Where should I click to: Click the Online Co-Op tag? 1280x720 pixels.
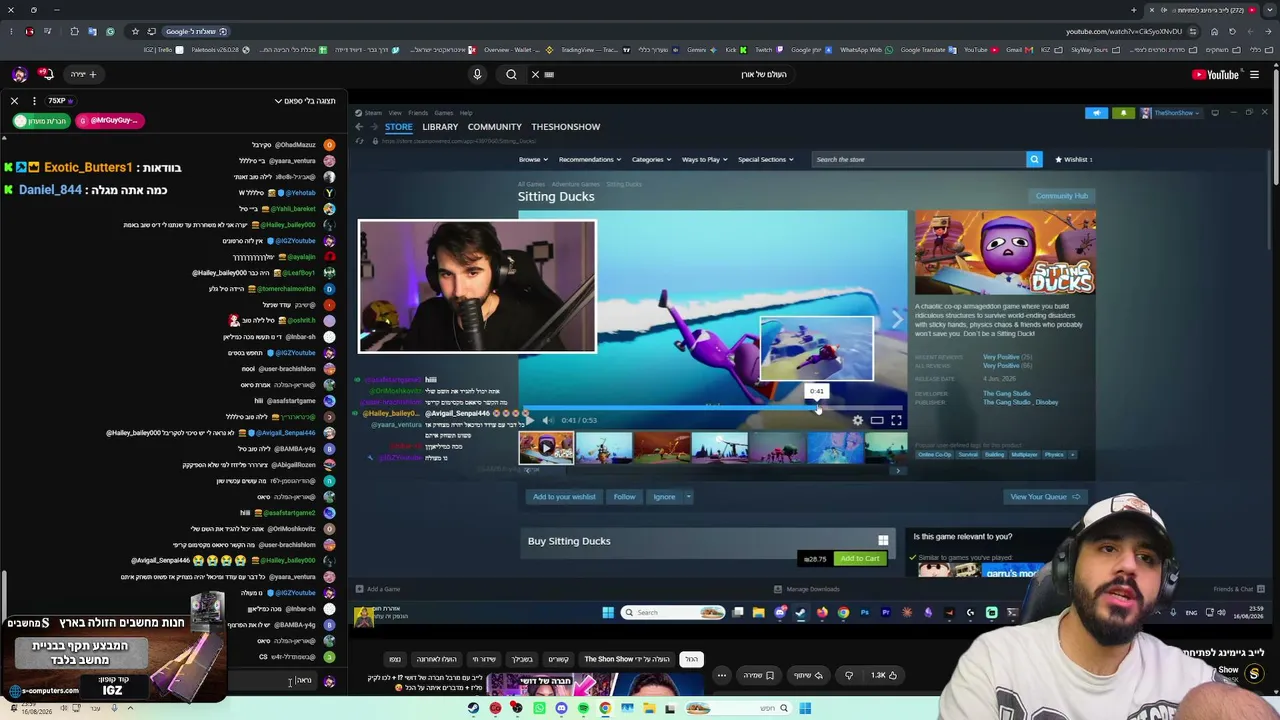pyautogui.click(x=935, y=455)
